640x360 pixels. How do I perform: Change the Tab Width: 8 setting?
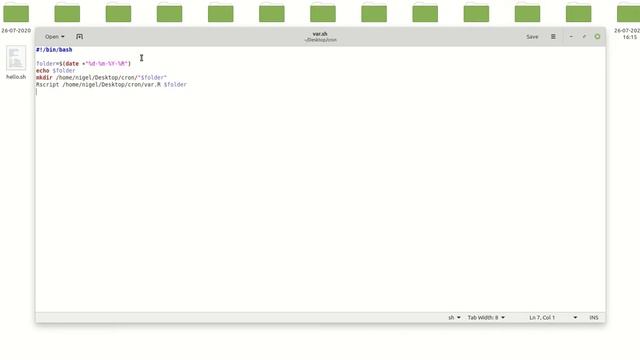pos(486,318)
